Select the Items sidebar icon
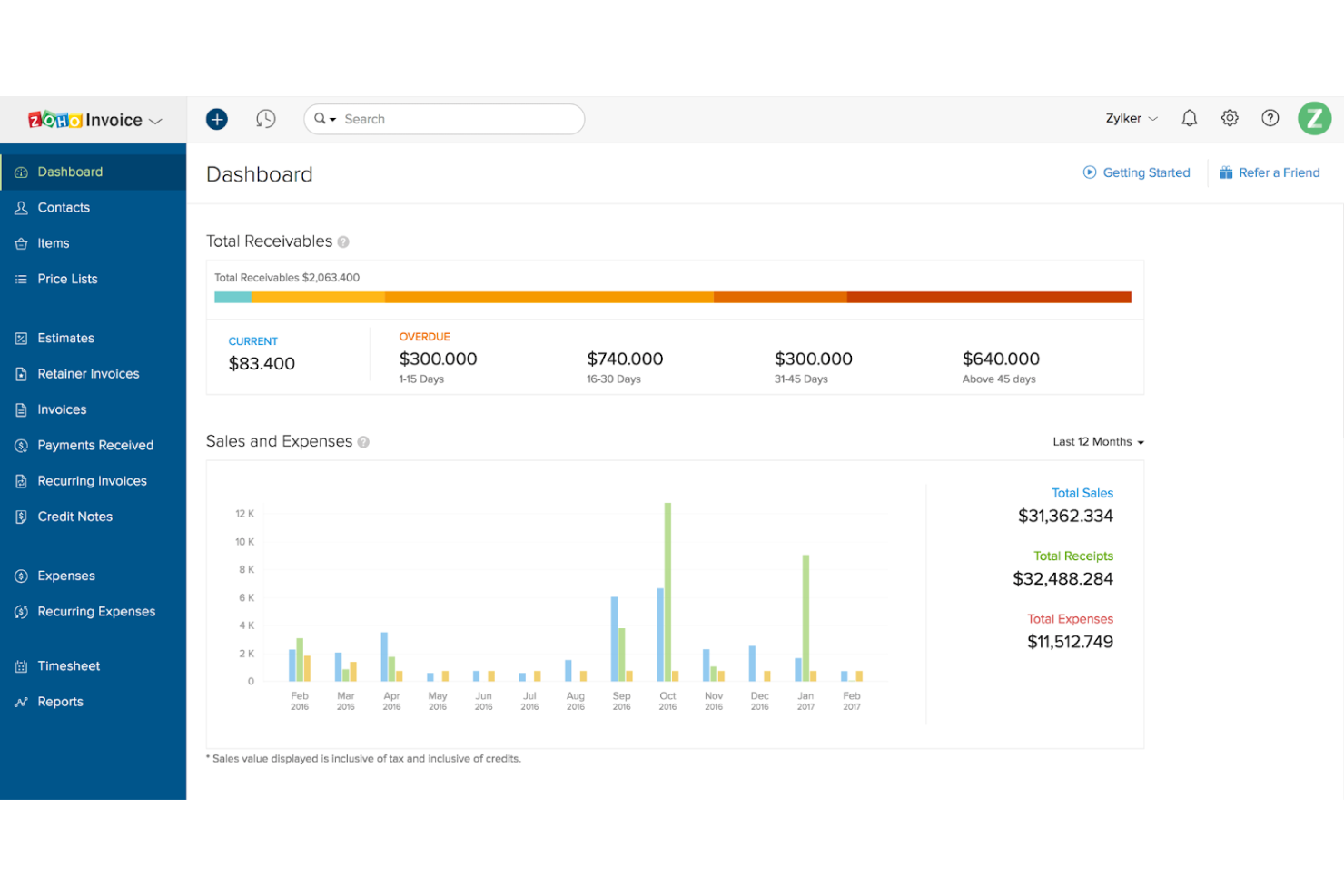 pos(22,242)
